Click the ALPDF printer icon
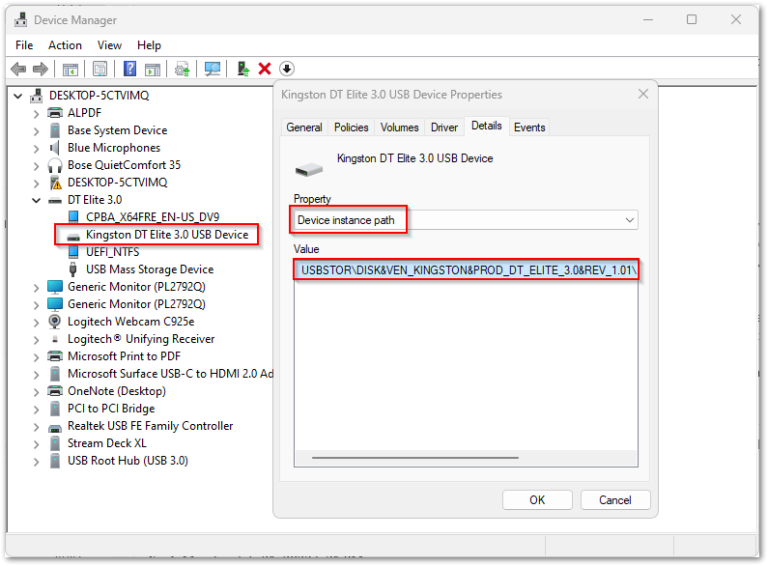The width and height of the screenshot is (768, 566). click(55, 113)
